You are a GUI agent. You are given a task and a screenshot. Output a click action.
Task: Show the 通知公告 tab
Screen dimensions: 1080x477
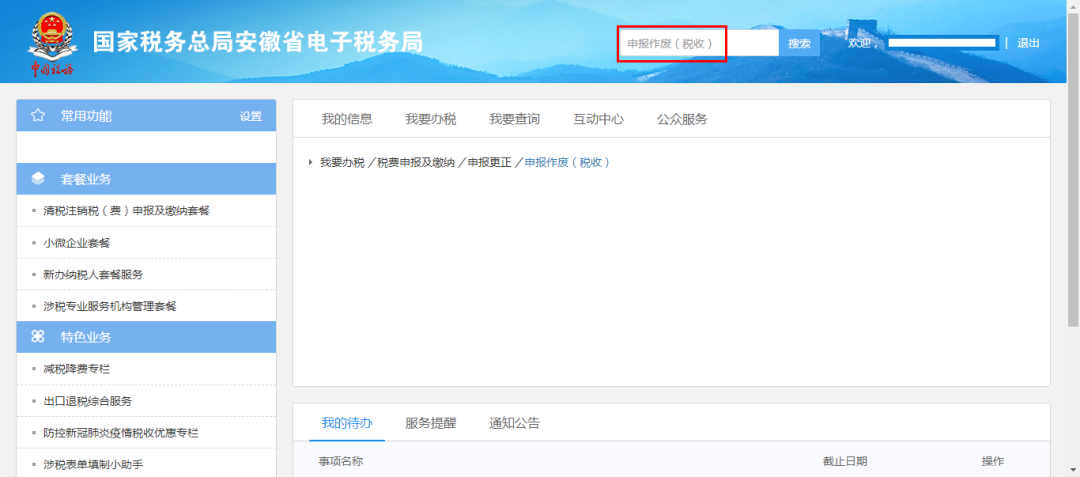point(515,423)
